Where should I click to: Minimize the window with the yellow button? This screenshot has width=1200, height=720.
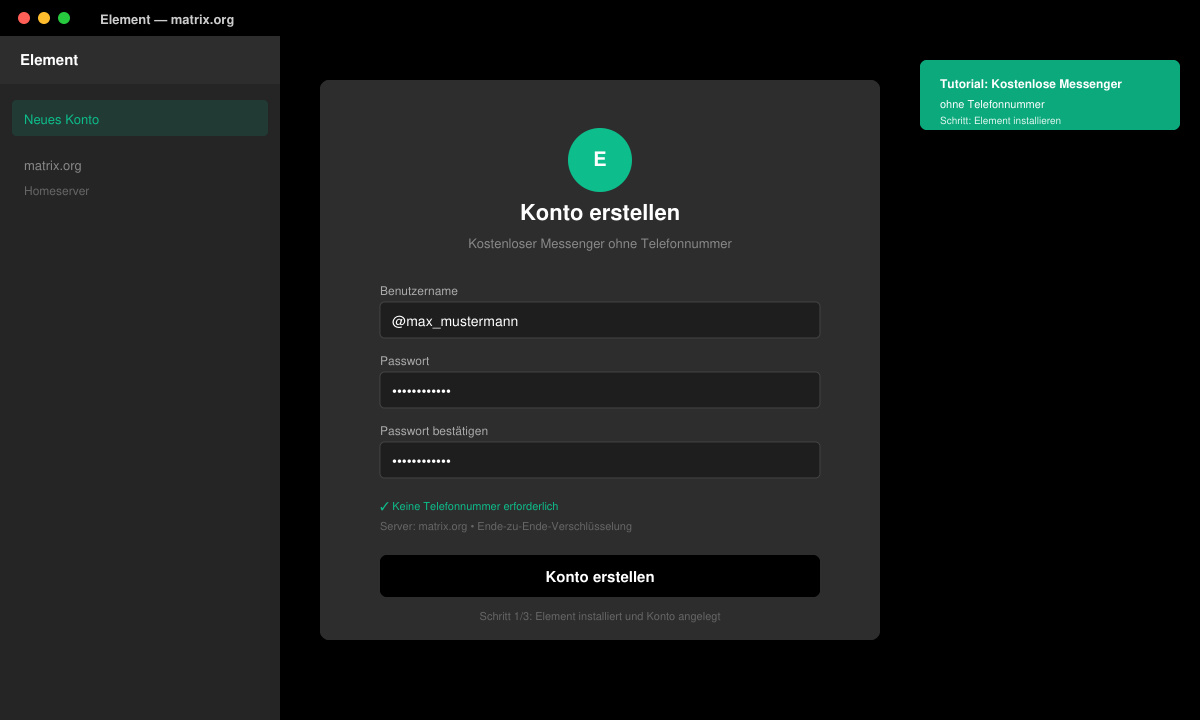[44, 18]
